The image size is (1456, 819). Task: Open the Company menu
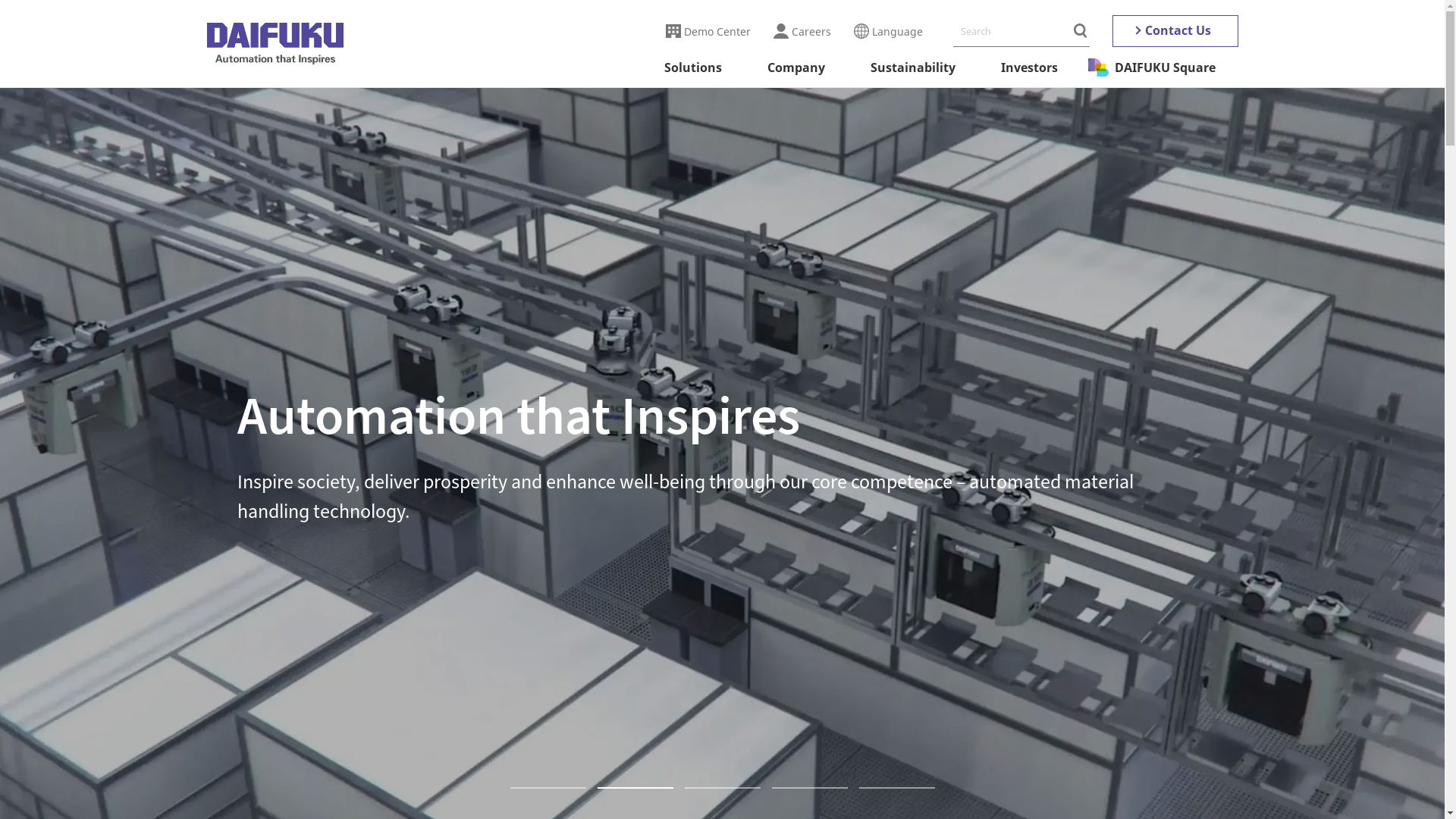coord(795,67)
